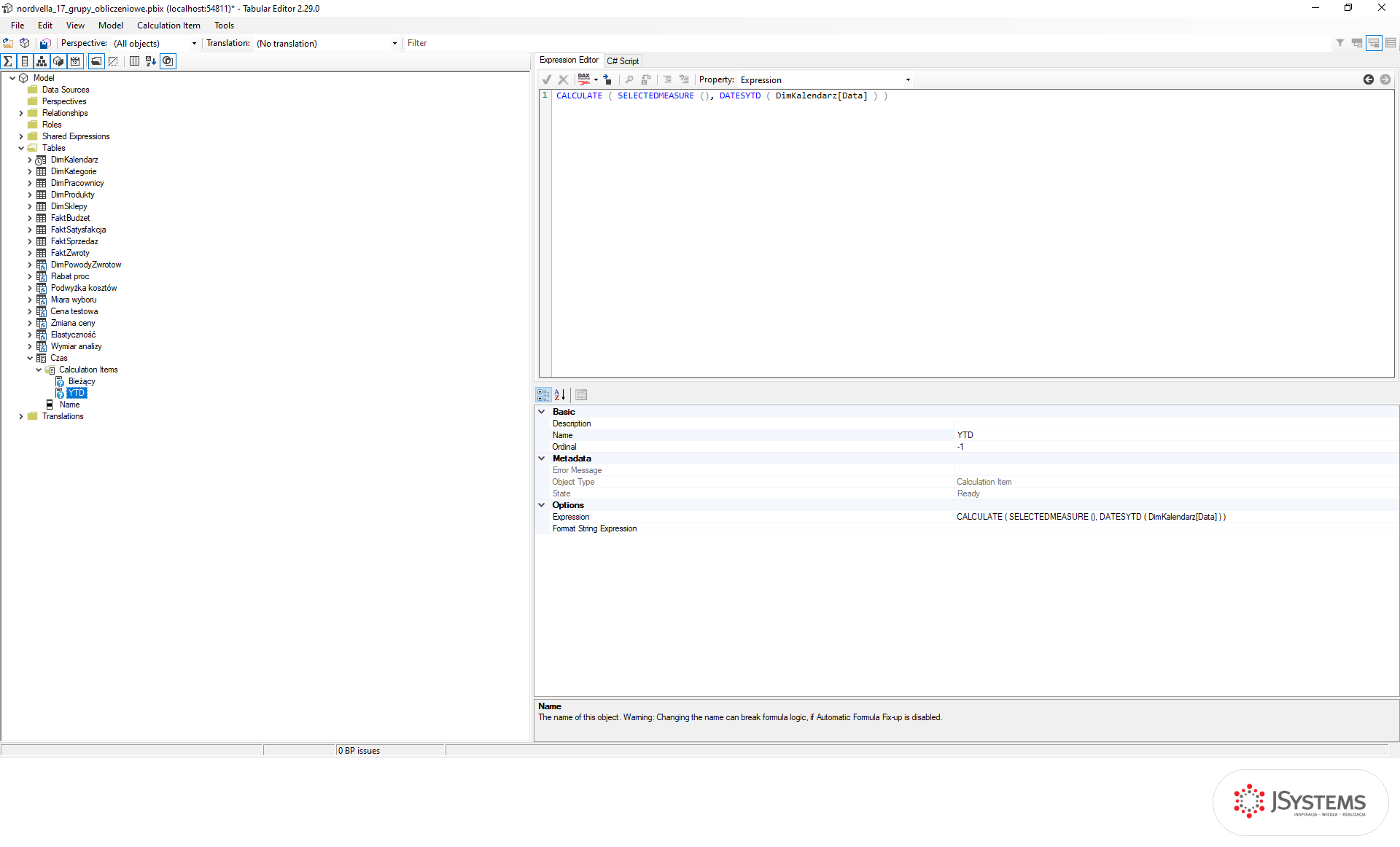1400x847 pixels.
Task: Click the Ordinal value field
Action: pos(1176,447)
